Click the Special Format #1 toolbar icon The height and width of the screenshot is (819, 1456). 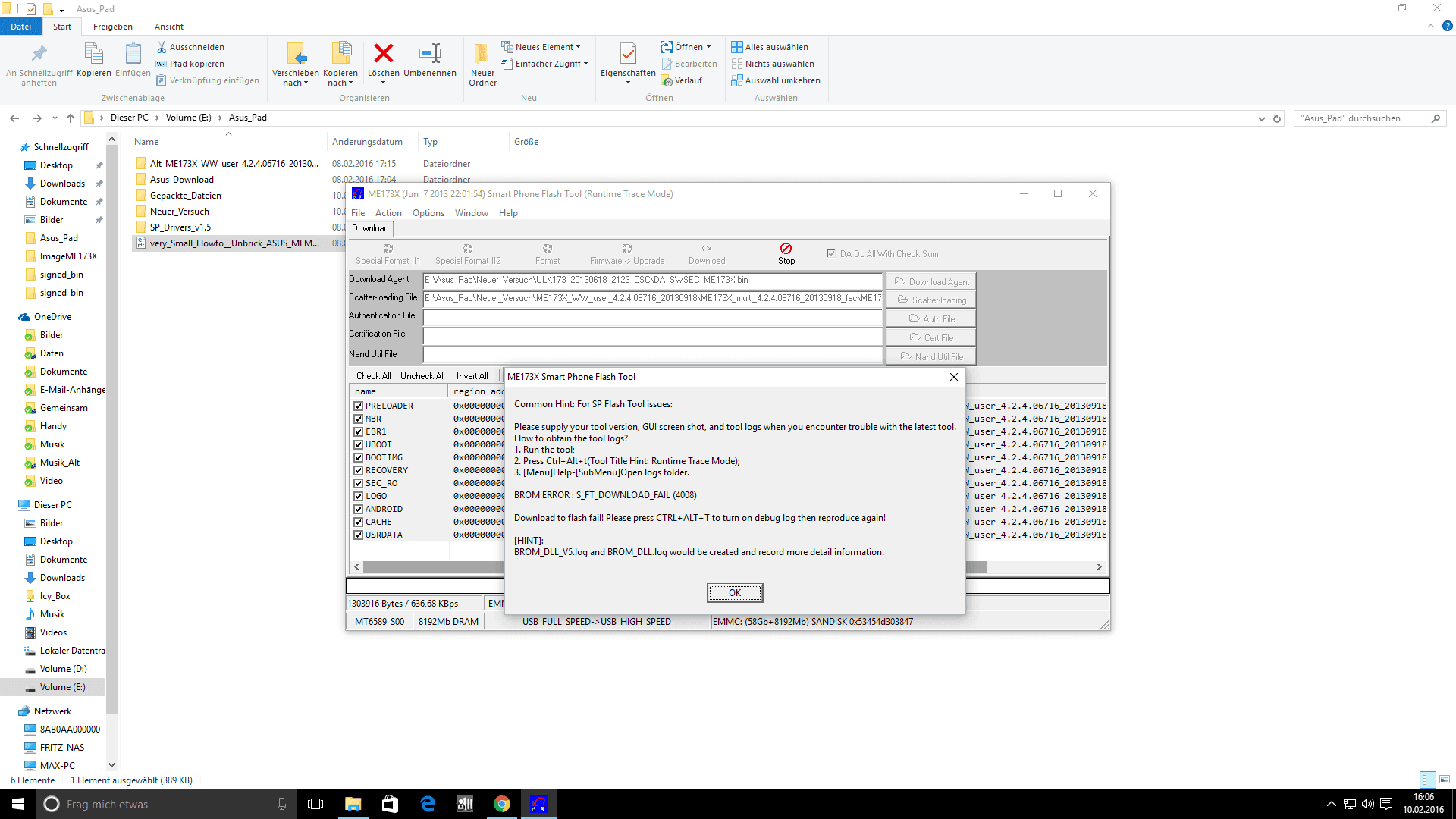[x=388, y=249]
